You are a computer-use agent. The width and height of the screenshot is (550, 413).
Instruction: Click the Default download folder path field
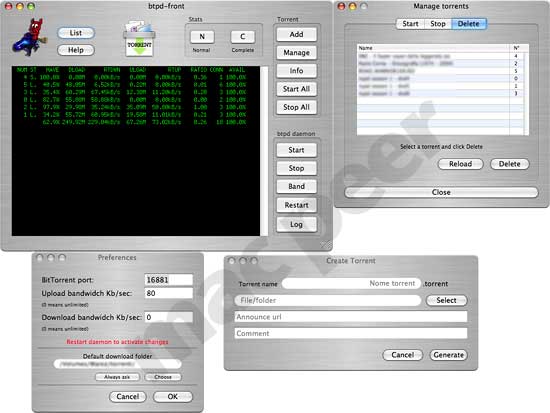point(118,364)
